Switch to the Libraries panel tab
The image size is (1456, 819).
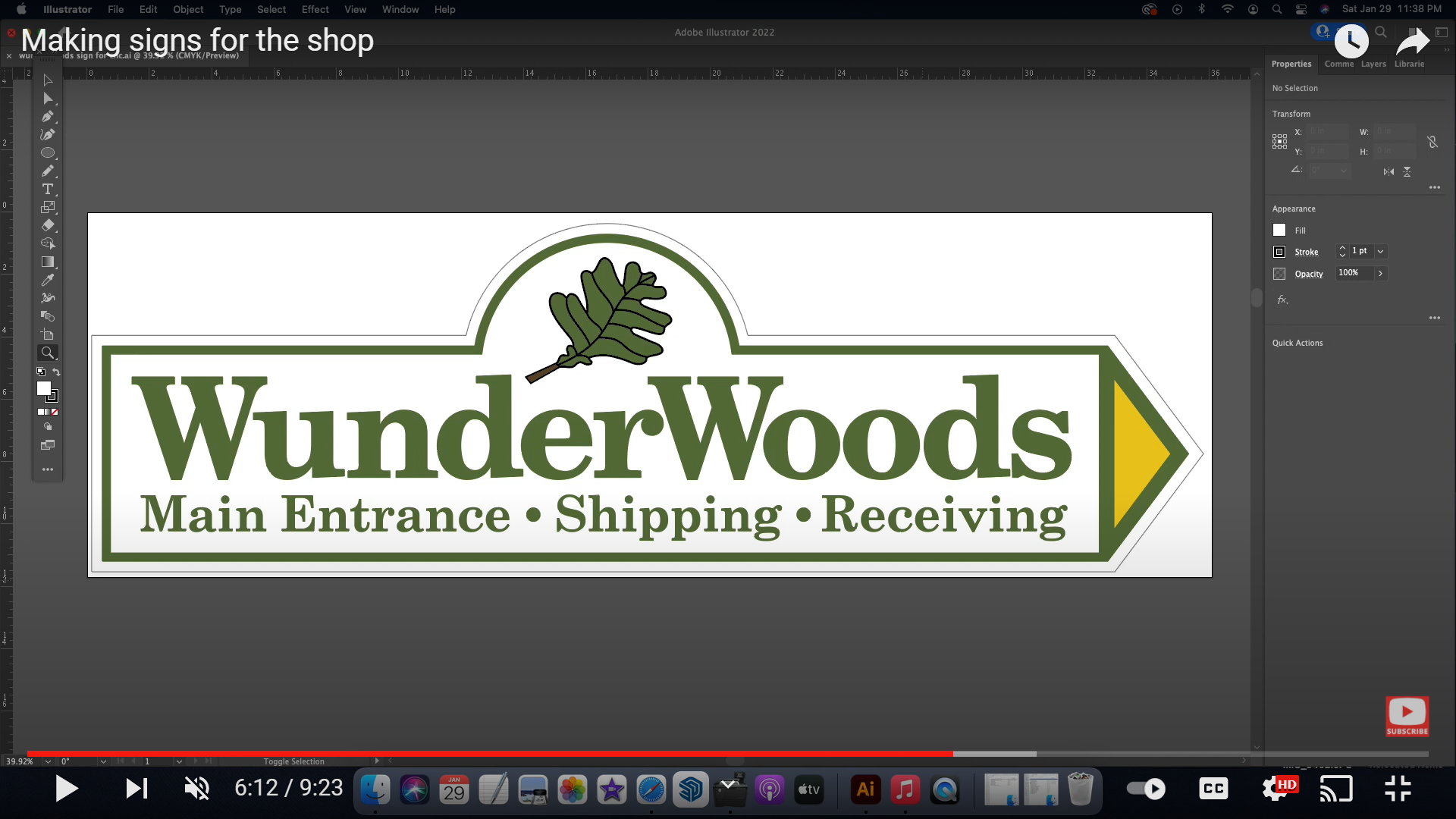1409,64
